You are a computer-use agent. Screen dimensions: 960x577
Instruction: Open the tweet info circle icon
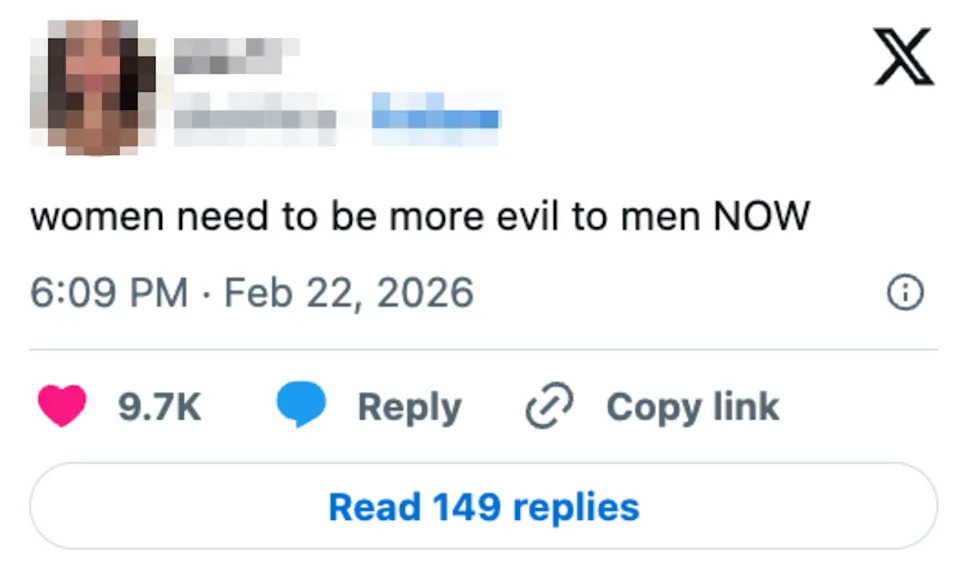pyautogui.click(x=903, y=291)
